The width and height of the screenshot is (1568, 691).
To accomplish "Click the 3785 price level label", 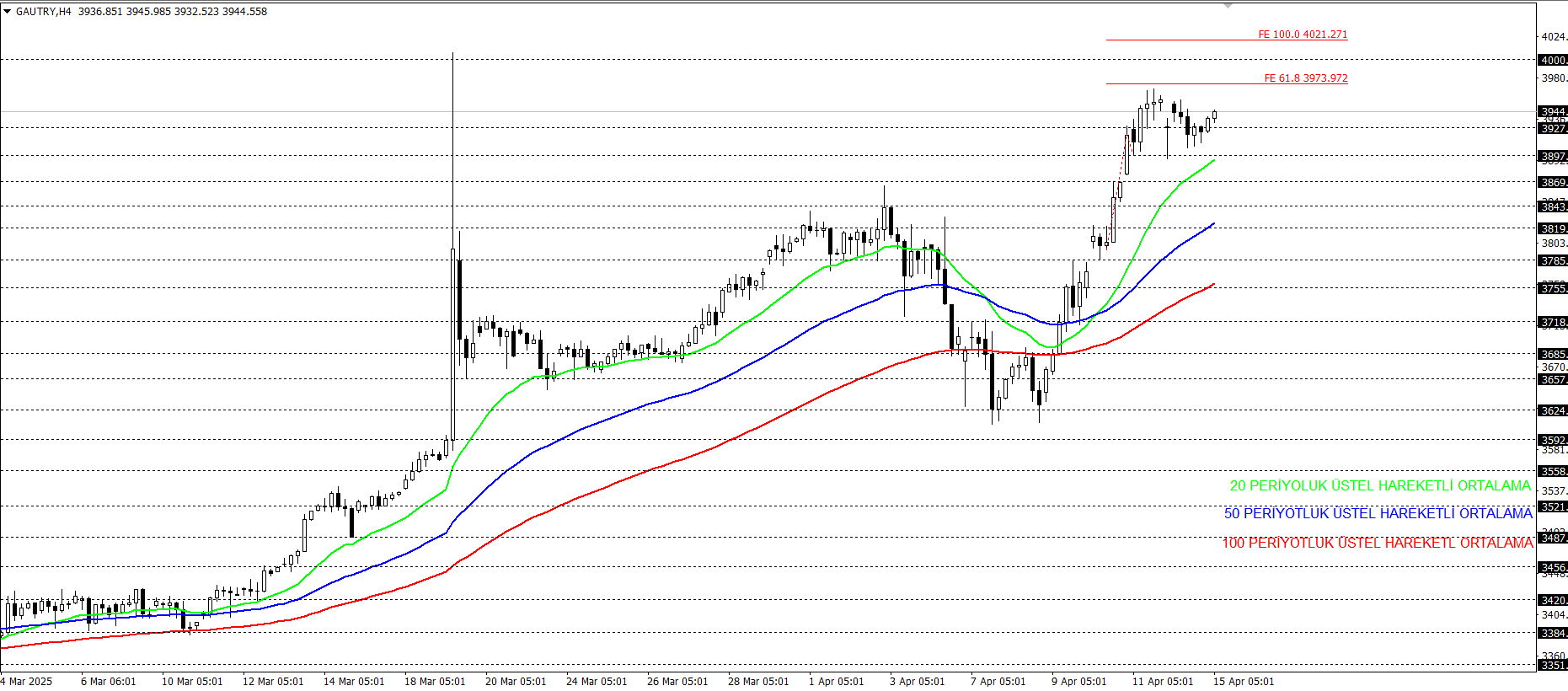I will tap(1553, 260).
